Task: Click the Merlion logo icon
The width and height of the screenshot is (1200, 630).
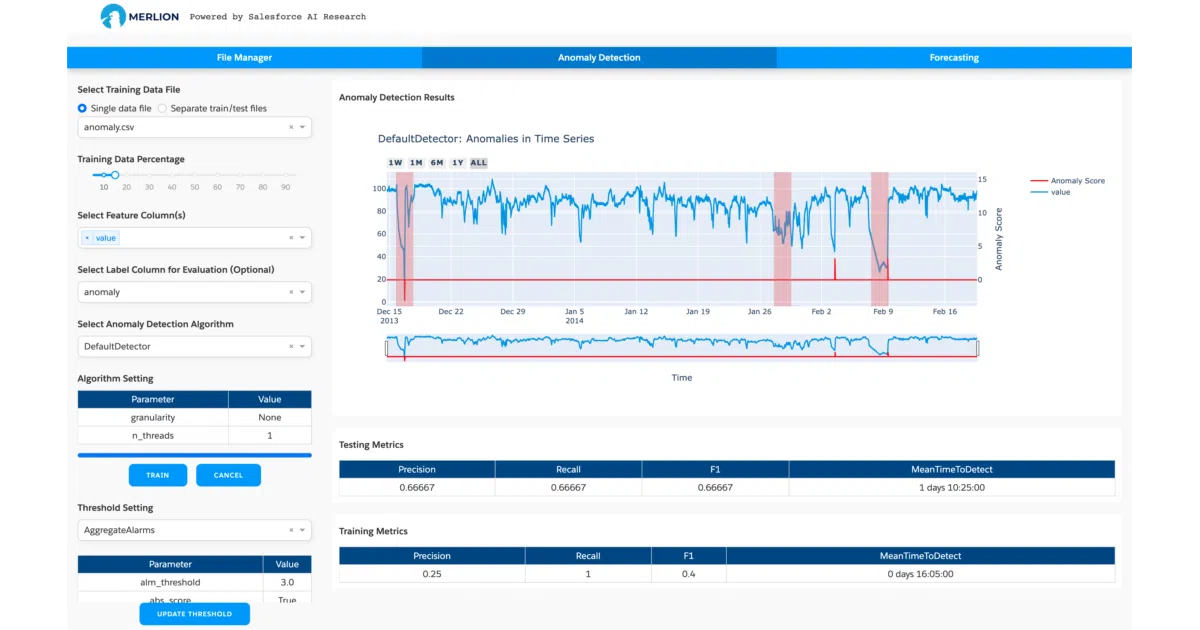Action: (x=113, y=16)
